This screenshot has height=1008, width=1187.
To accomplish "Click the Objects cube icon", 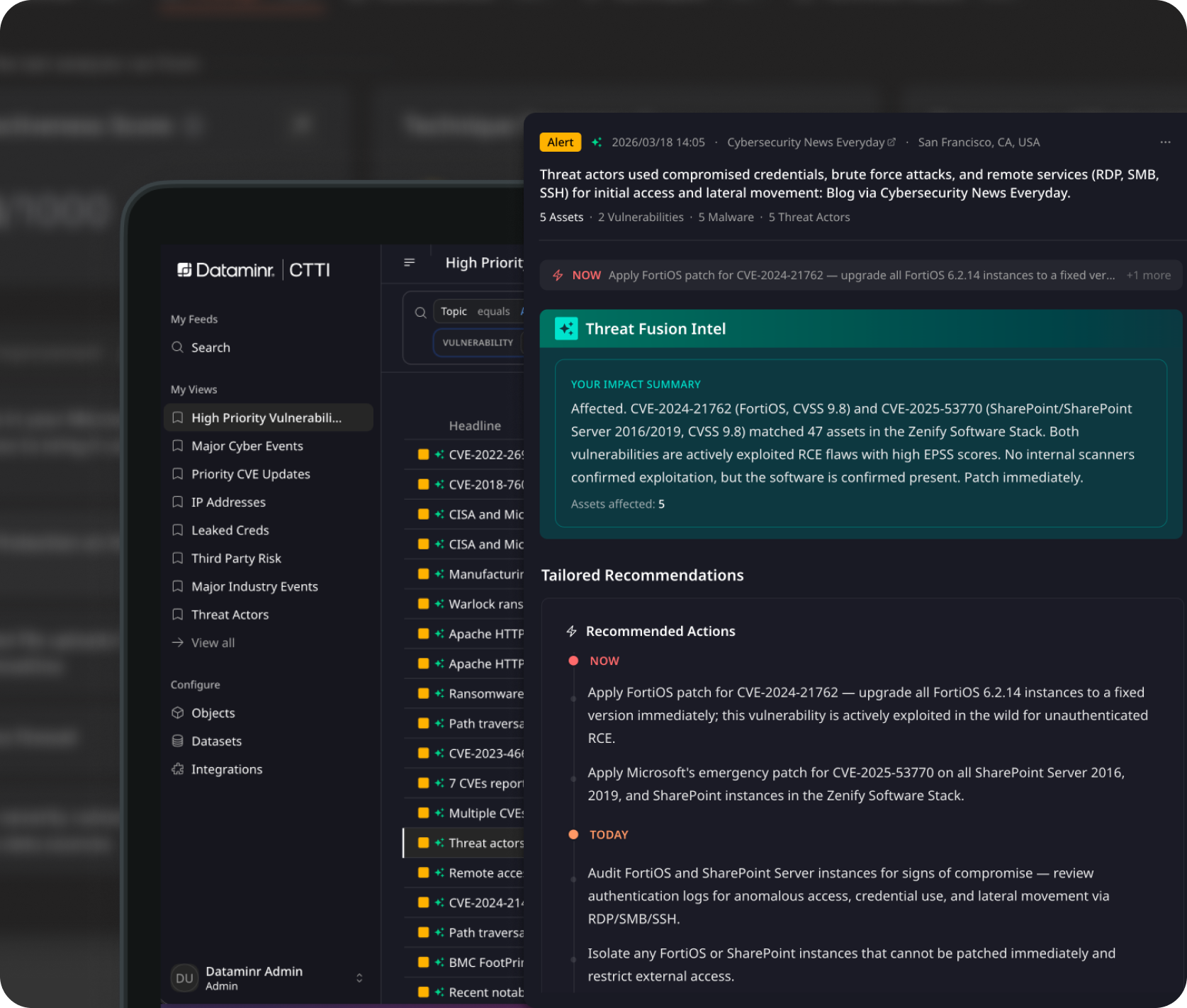I will [178, 713].
